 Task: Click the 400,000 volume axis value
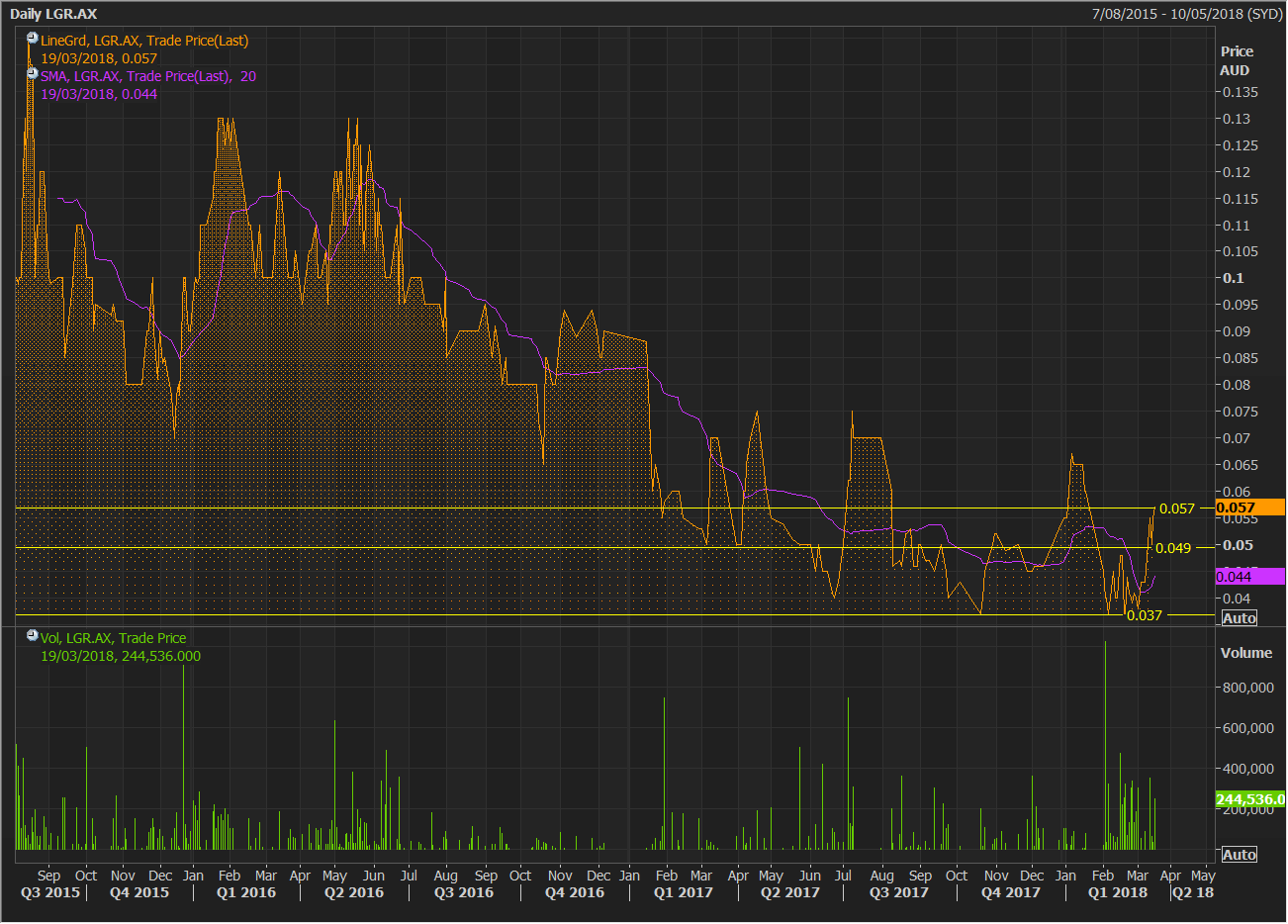click(1248, 769)
